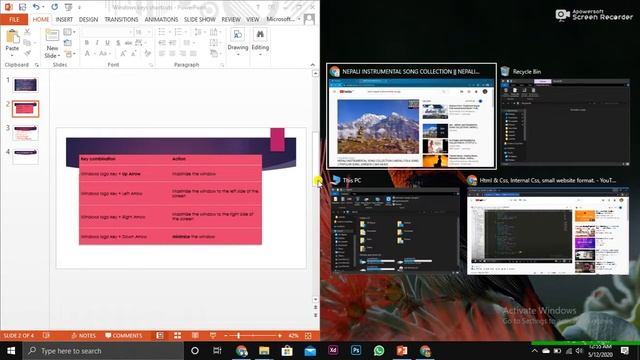Click the zoom slider handle in status bar

point(238,336)
